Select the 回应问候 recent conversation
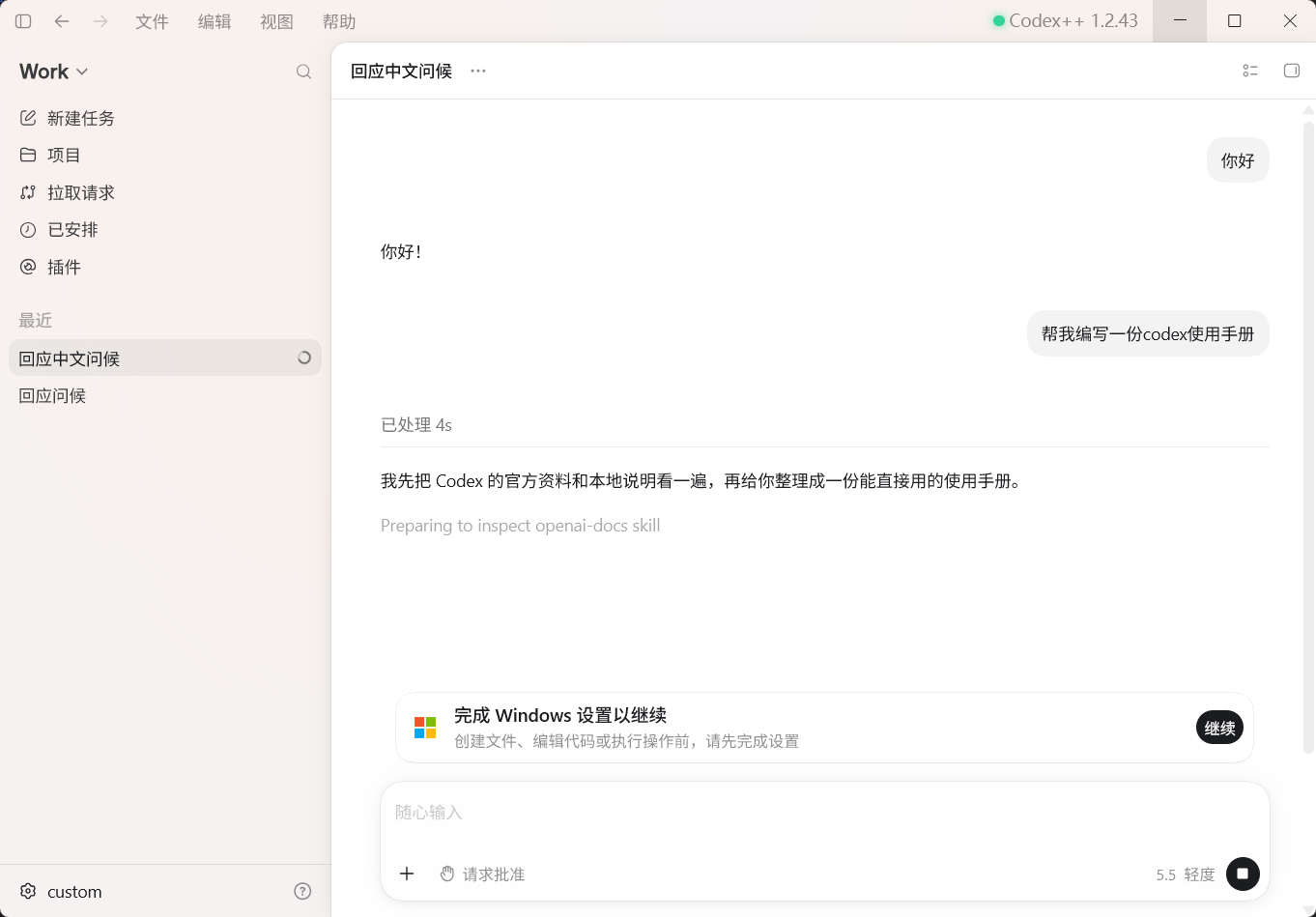Viewport: 1316px width, 917px height. [165, 395]
